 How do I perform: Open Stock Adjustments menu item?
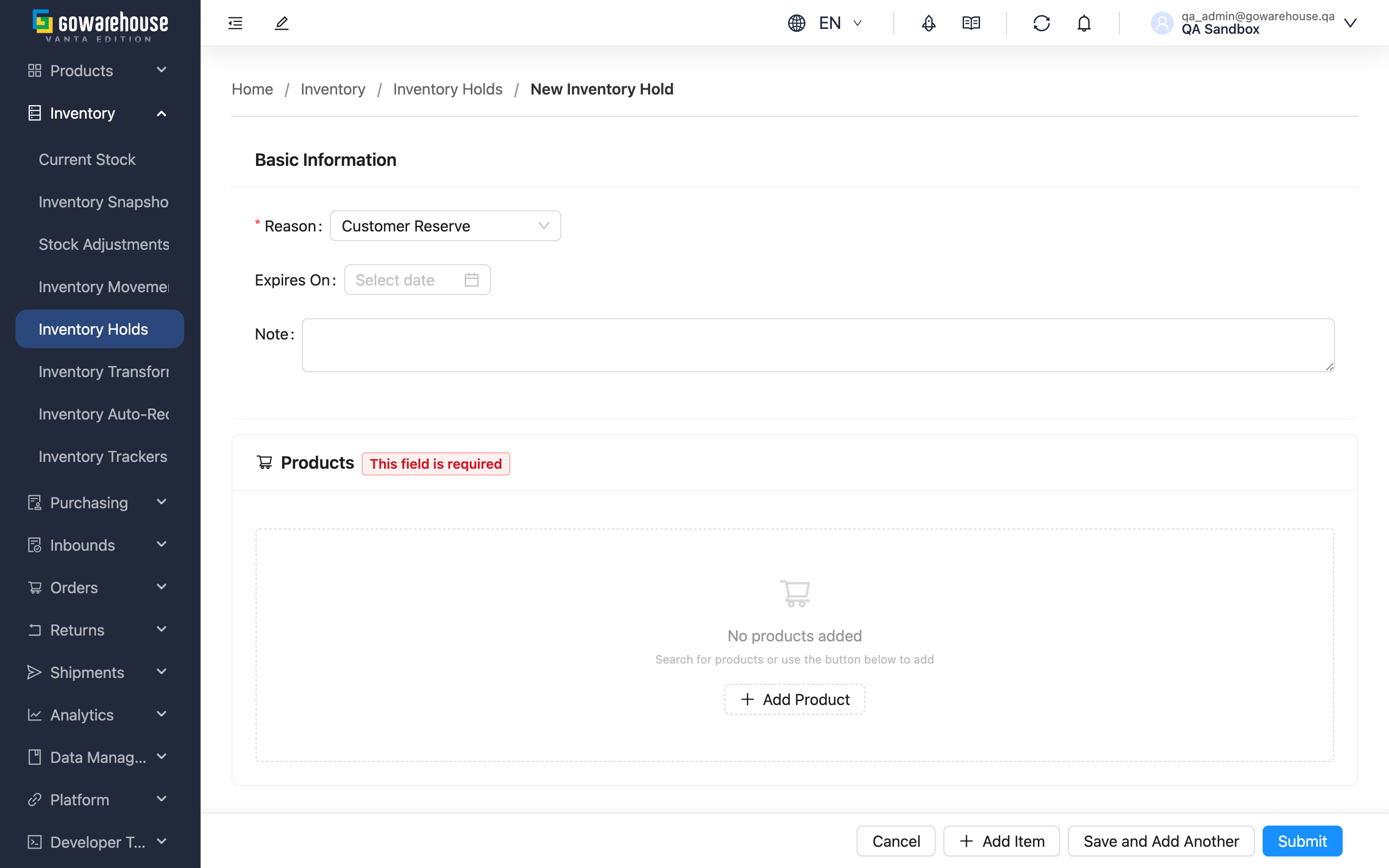[100, 244]
